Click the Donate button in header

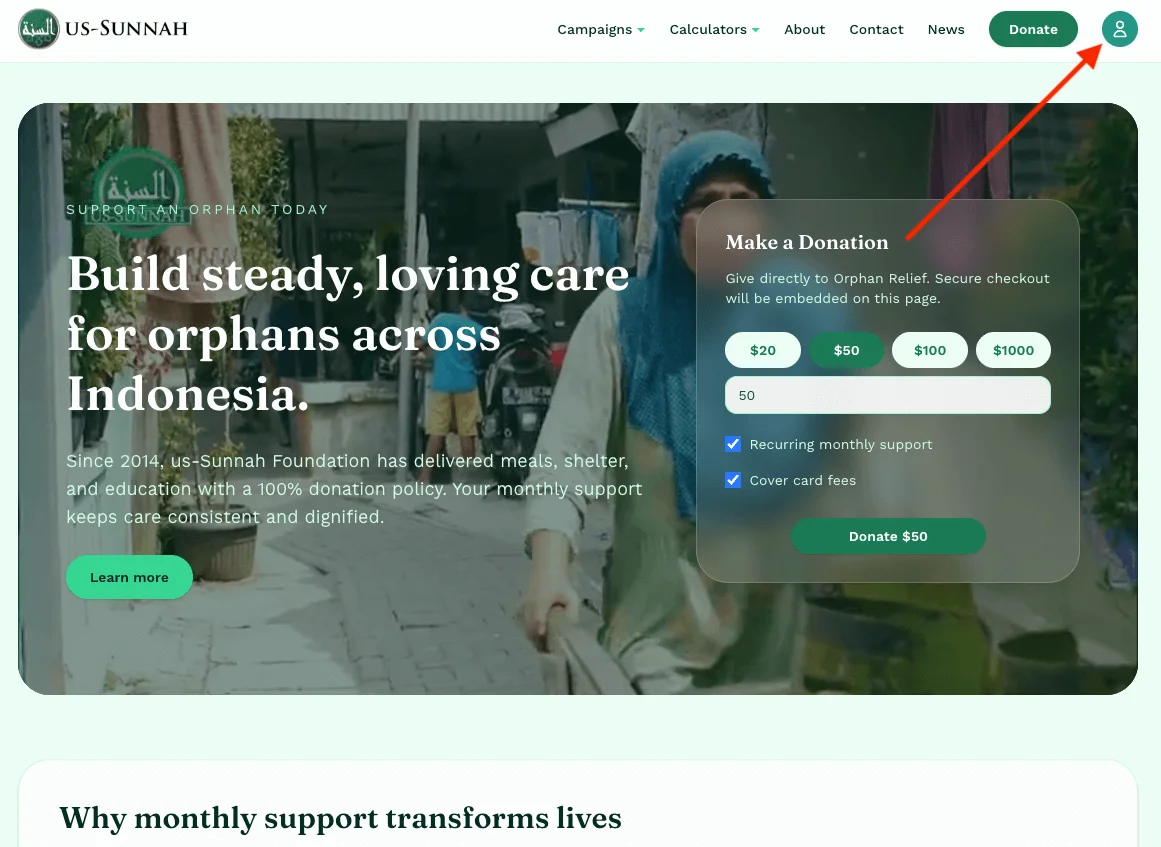(x=1033, y=29)
